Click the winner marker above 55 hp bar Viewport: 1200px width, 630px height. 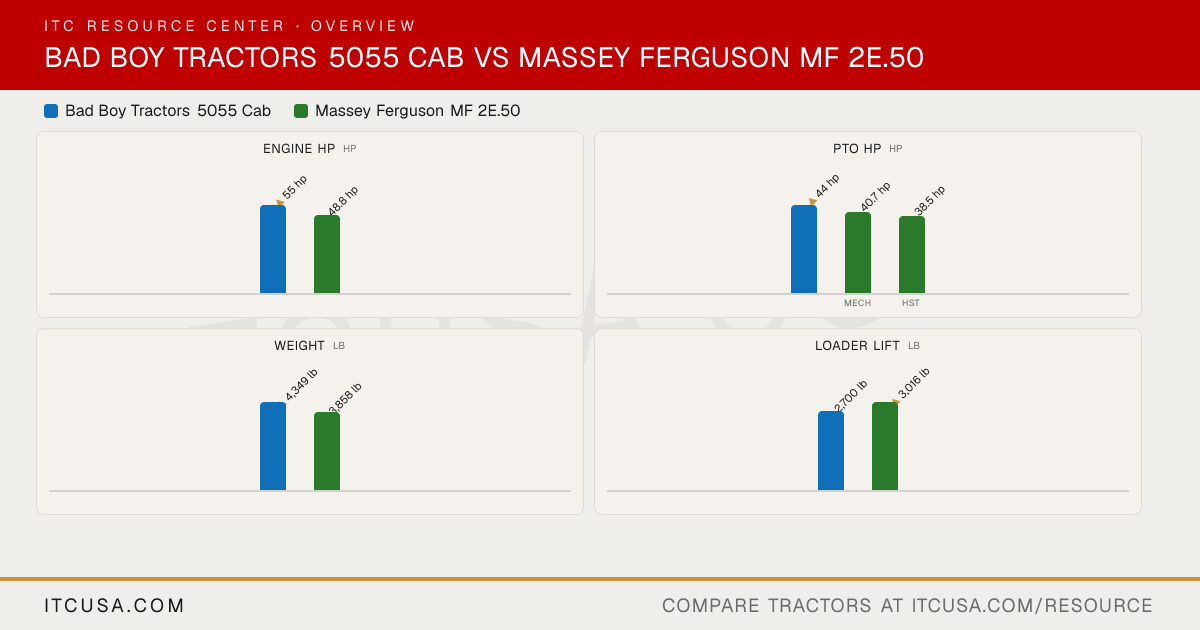[x=280, y=203]
